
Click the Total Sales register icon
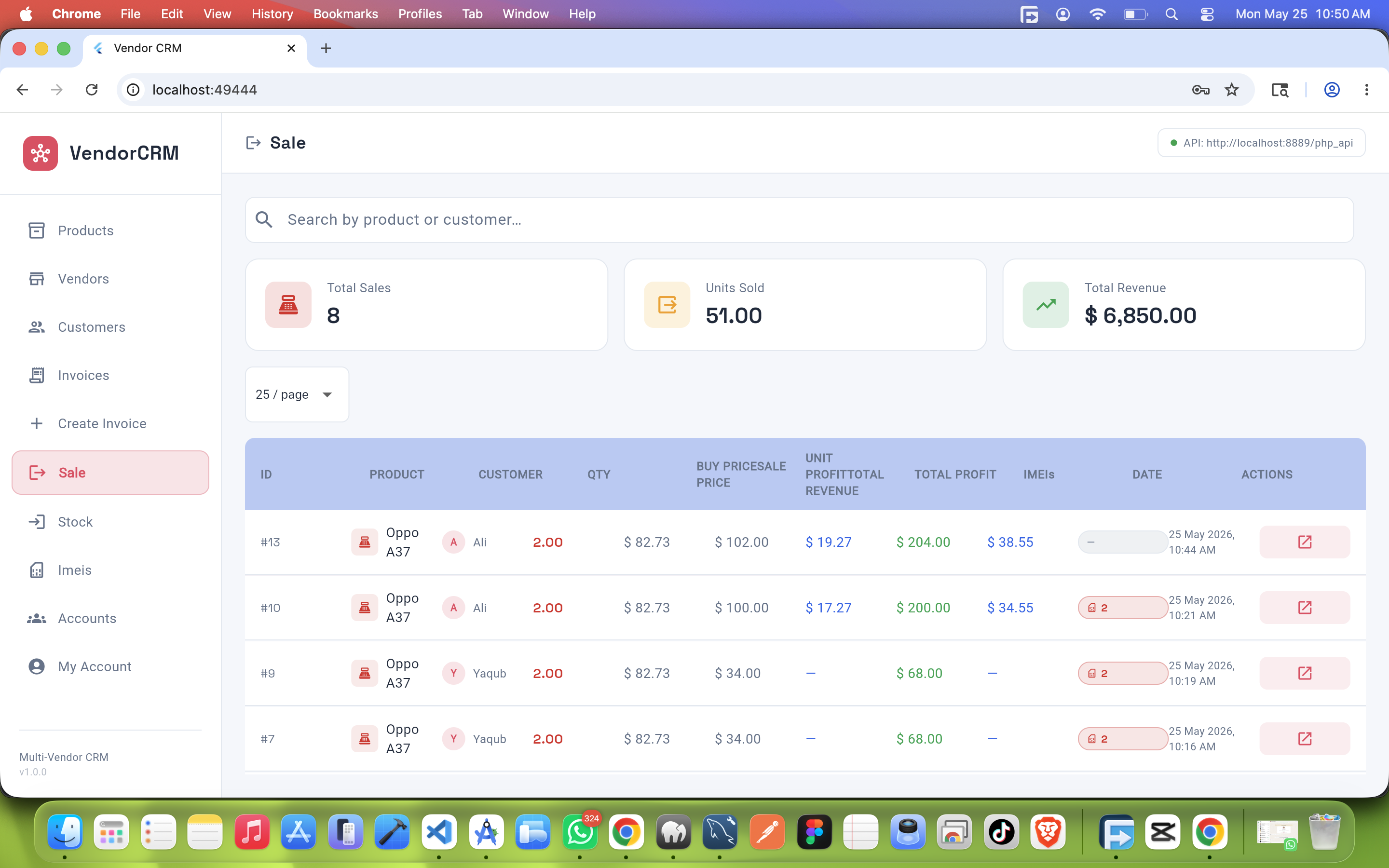[x=288, y=305]
